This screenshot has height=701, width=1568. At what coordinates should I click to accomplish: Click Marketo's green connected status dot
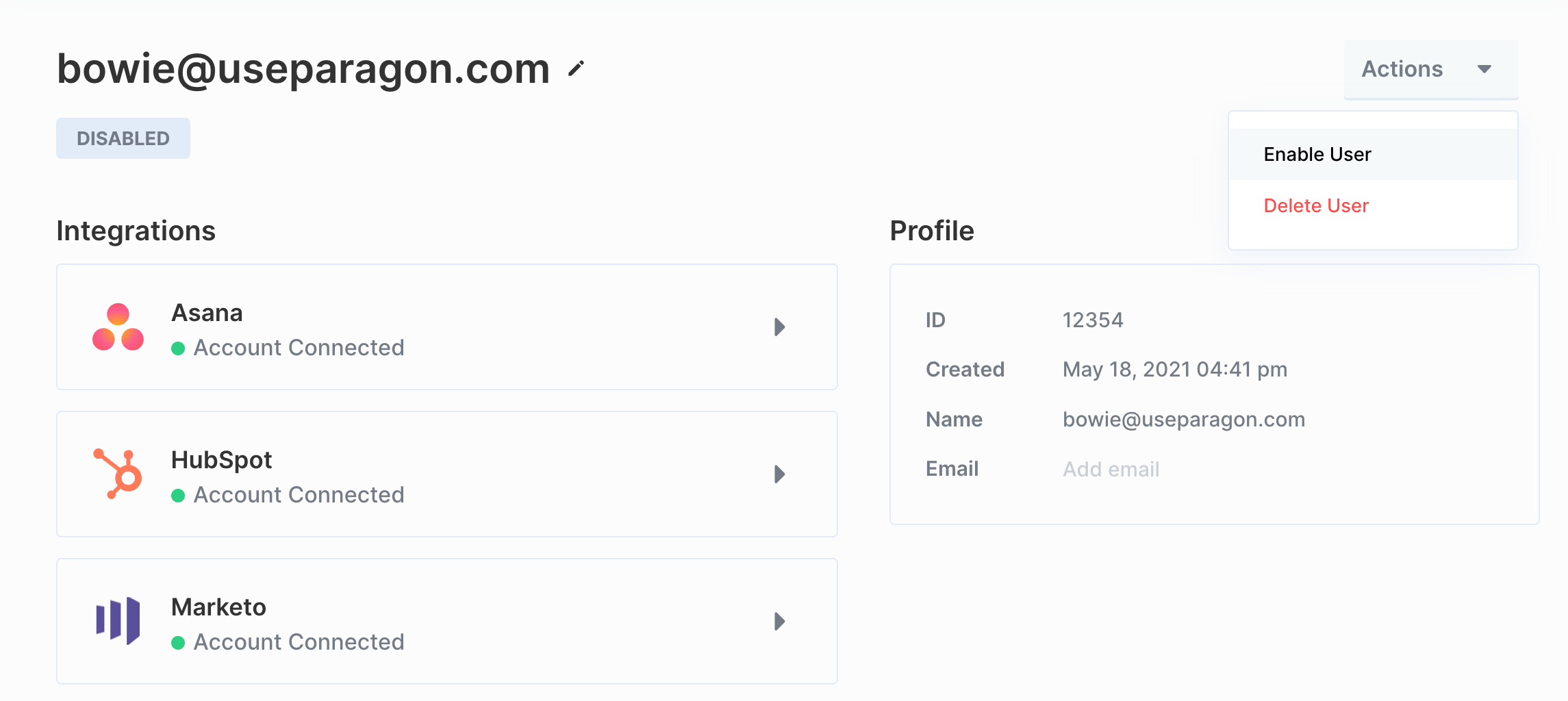click(x=178, y=643)
